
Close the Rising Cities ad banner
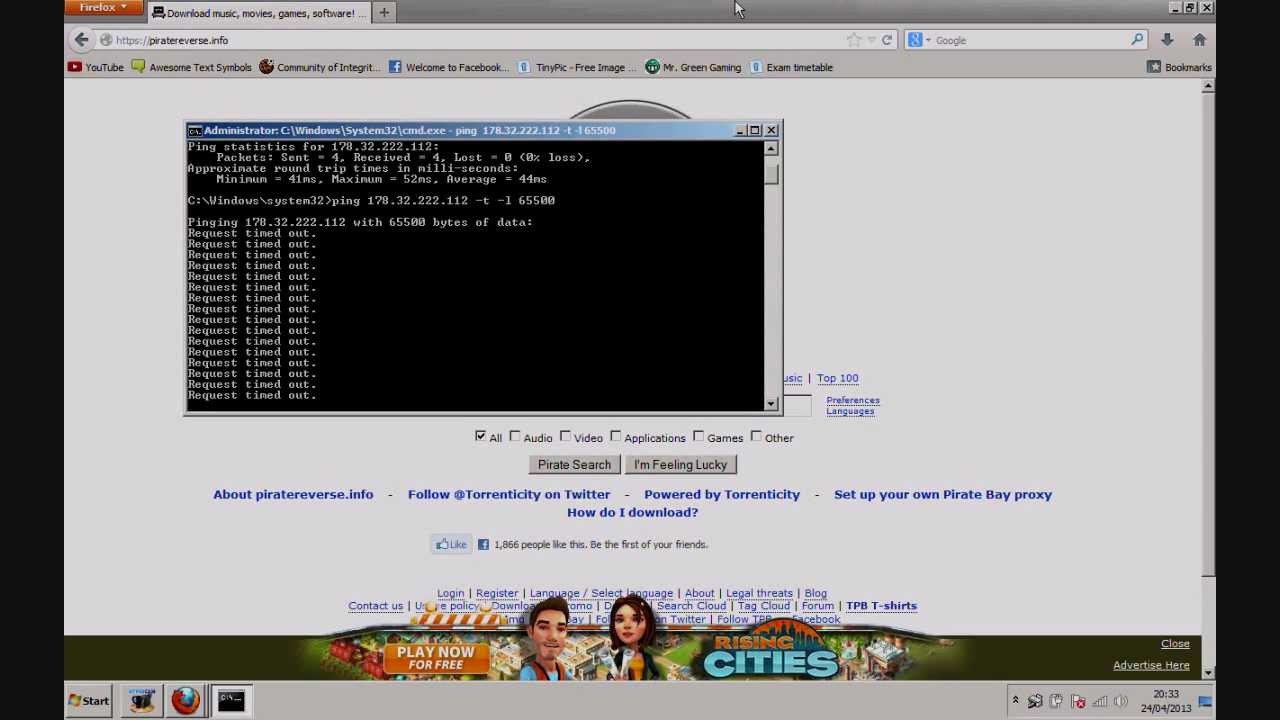click(1175, 644)
